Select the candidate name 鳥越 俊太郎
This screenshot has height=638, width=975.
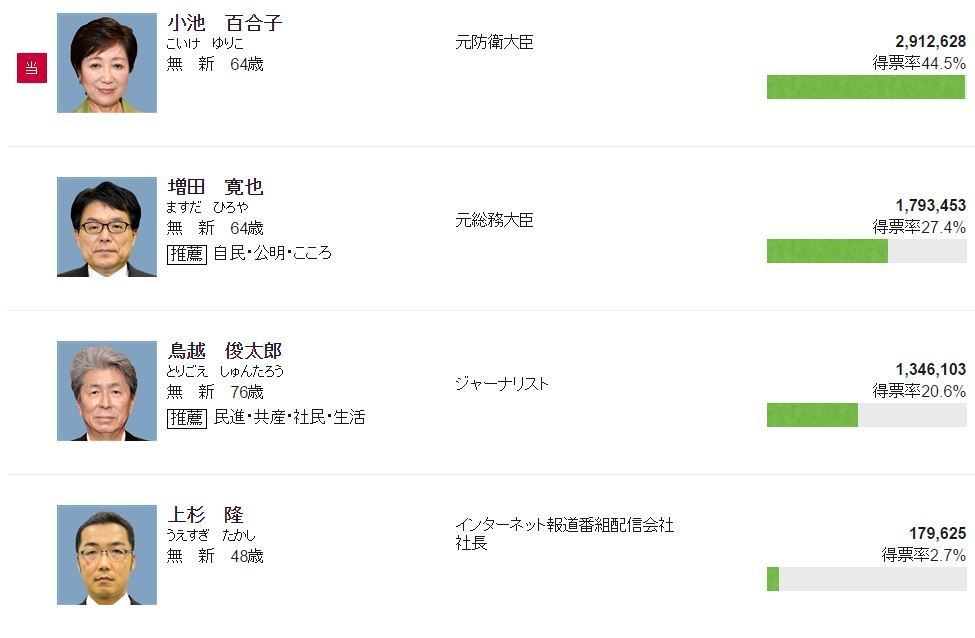coord(224,351)
